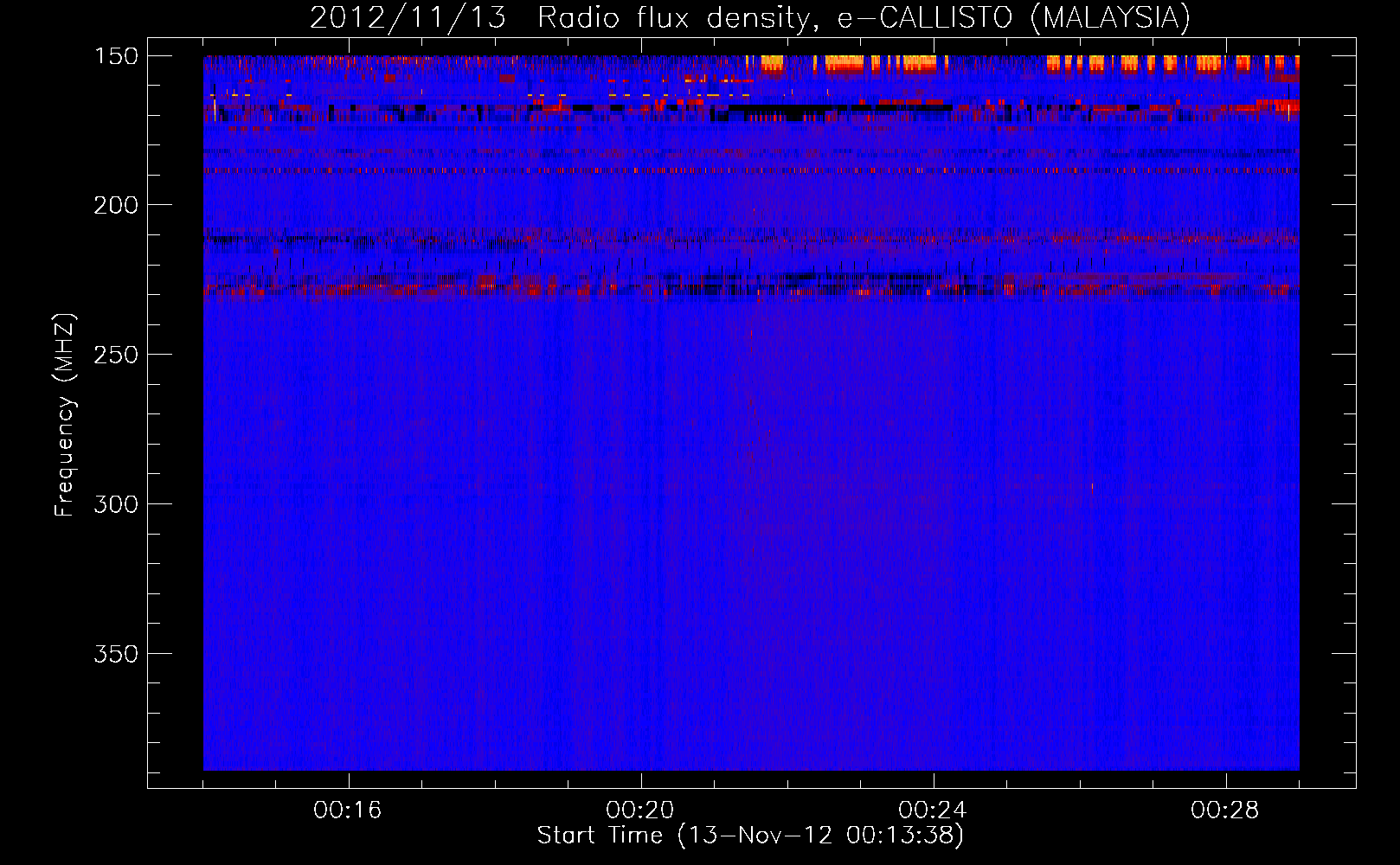Click the 00:24 time tick label
The image size is (1400, 865).
933,811
